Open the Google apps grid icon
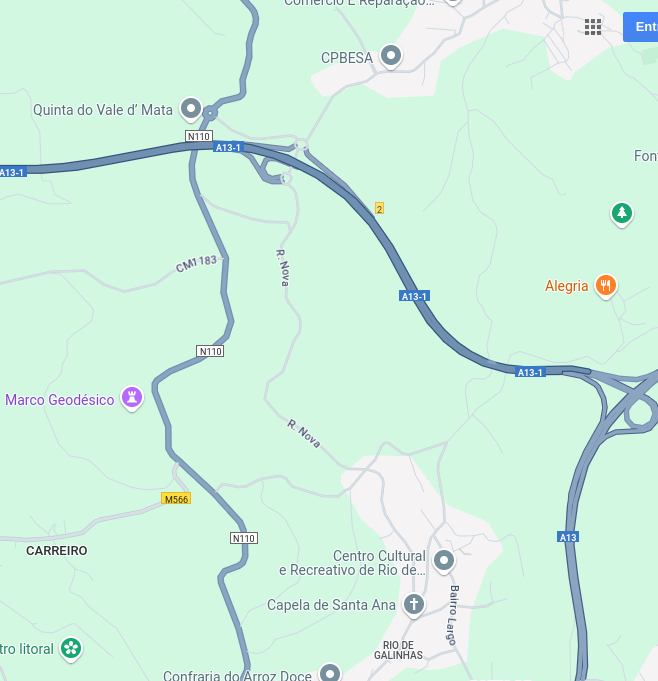658x681 pixels. [x=592, y=27]
